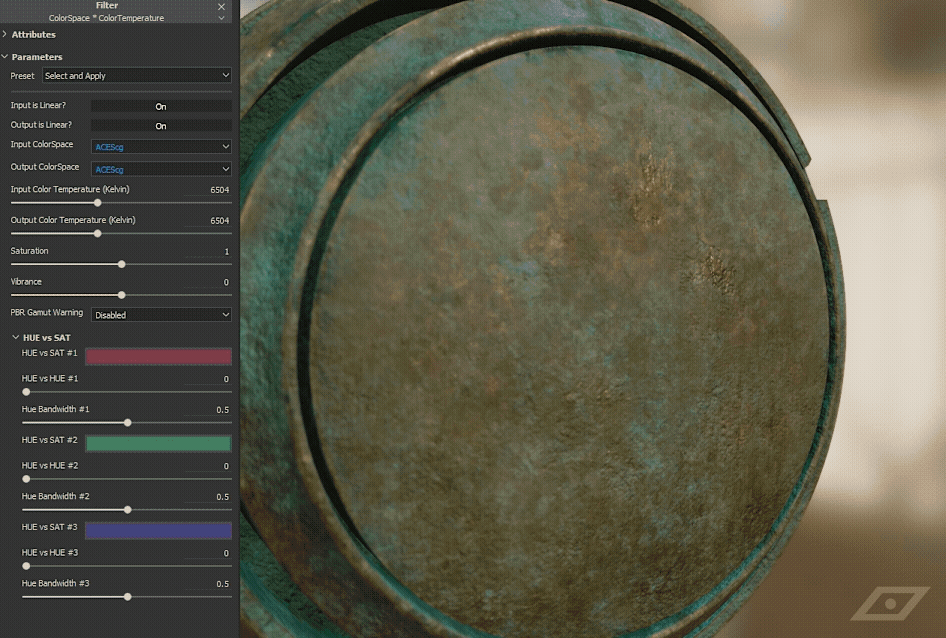Screen dimensions: 946x638
Task: Collapse the HUE vs SAT group
Action: tap(16, 337)
